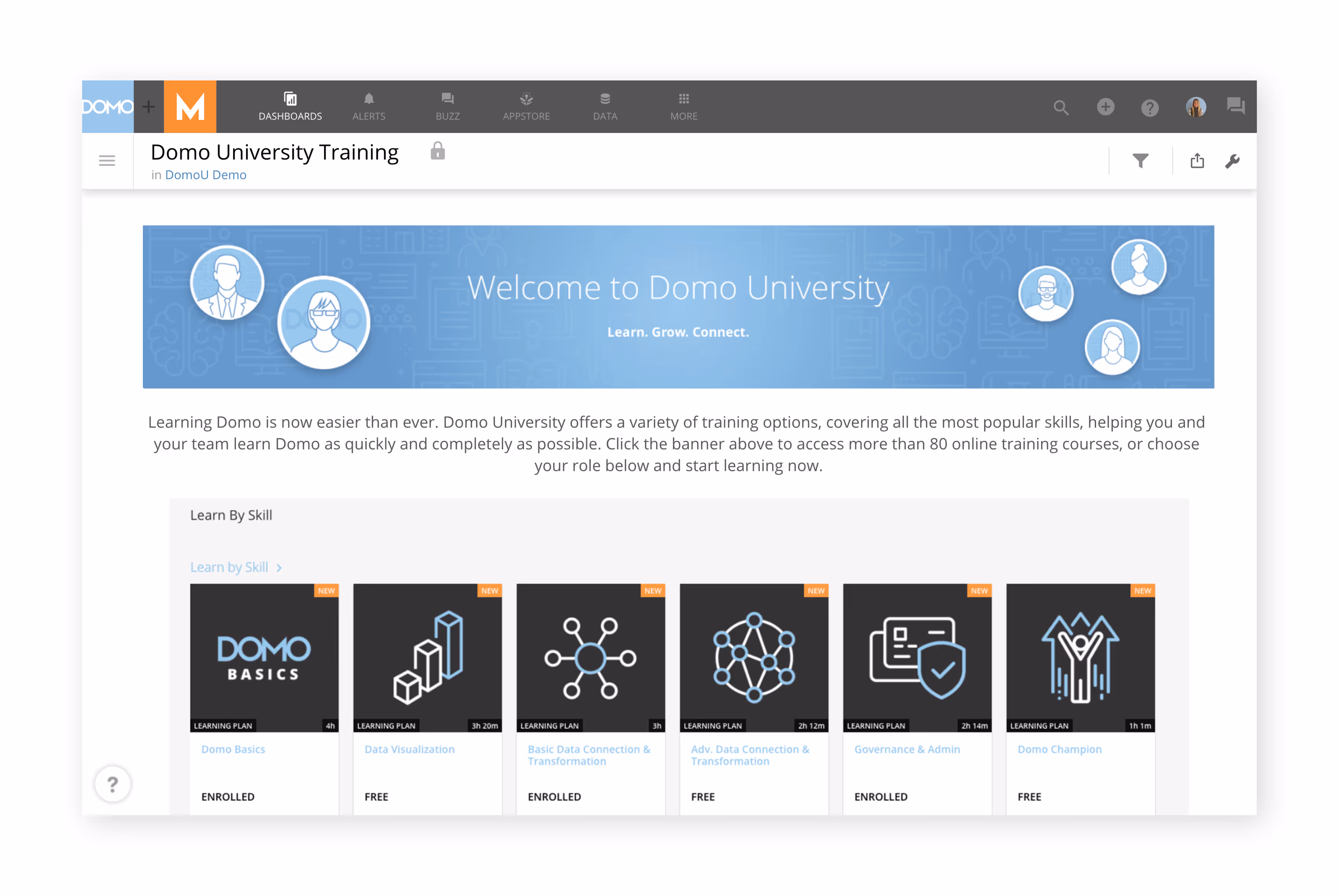Screen dimensions: 1339x896
Task: Open the Dashboards tab
Action: 290,107
